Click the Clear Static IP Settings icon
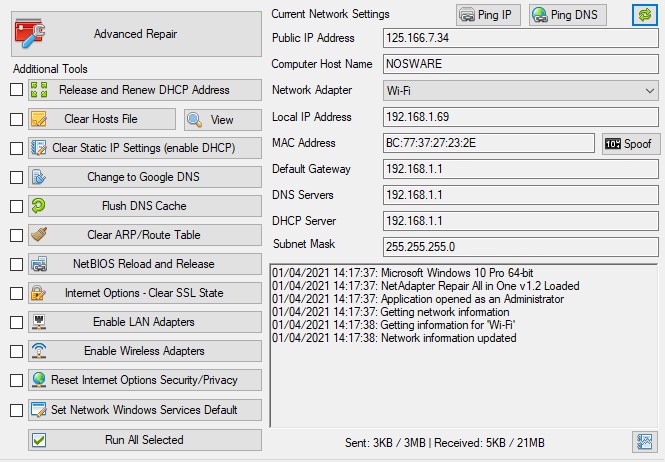665x462 pixels. 39,148
